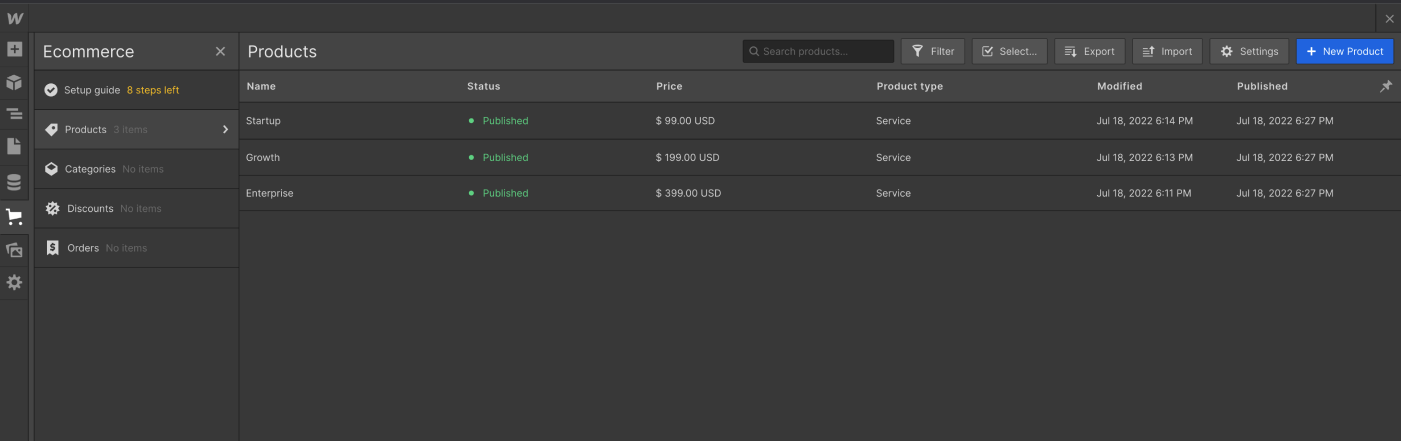Viewport: 1401px width, 441px height.
Task: Open the Categories section
Action: coord(90,169)
